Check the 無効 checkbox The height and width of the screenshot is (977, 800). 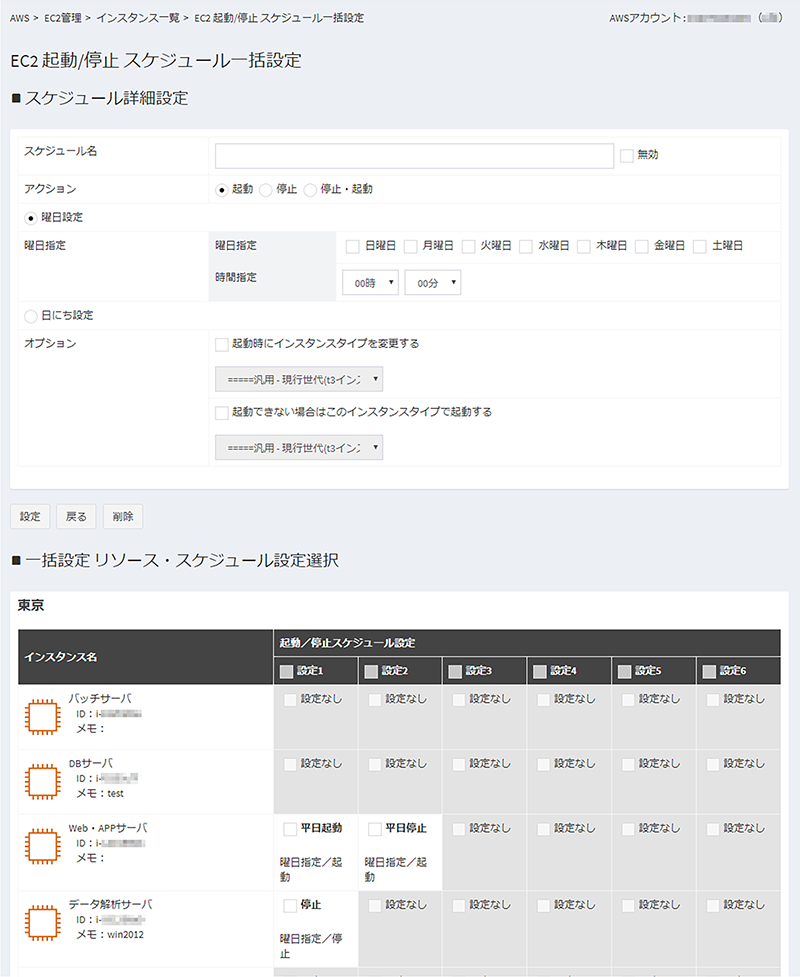click(627, 156)
